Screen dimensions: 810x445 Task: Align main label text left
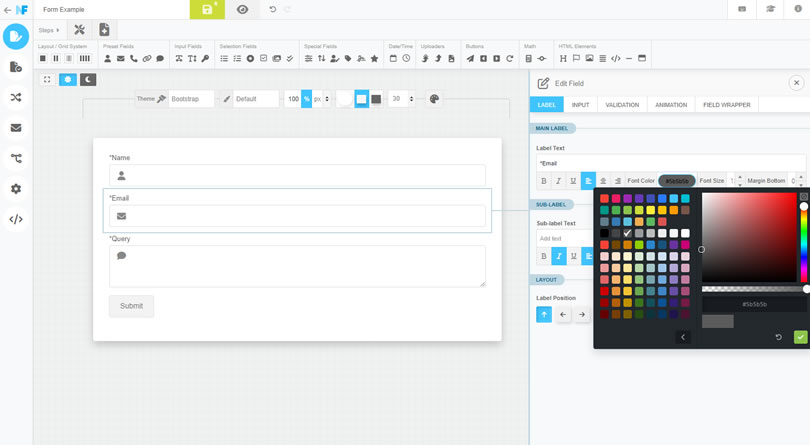point(588,181)
